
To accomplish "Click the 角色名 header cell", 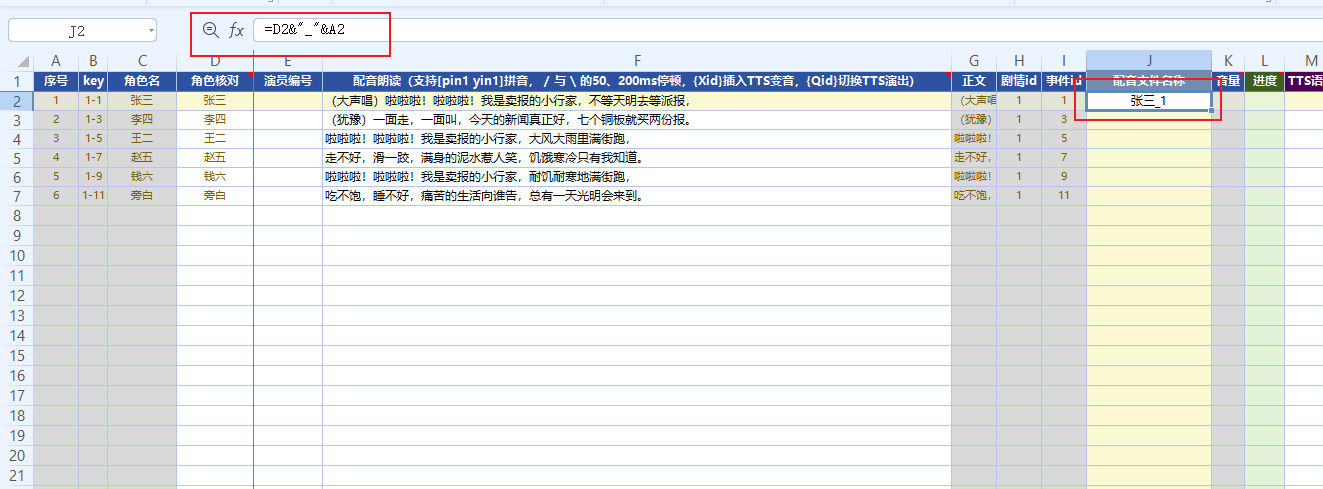I will click(142, 80).
